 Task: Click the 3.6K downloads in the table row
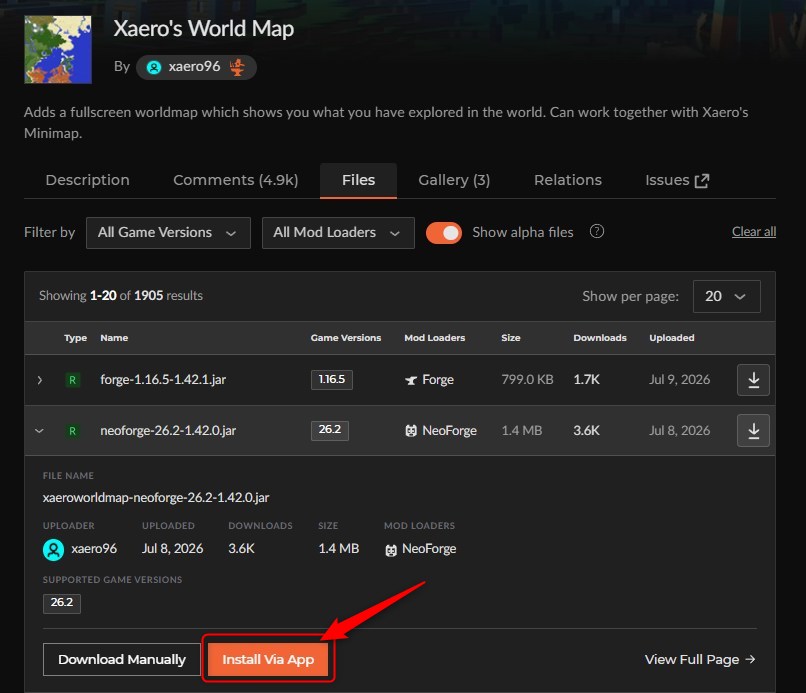(x=587, y=430)
